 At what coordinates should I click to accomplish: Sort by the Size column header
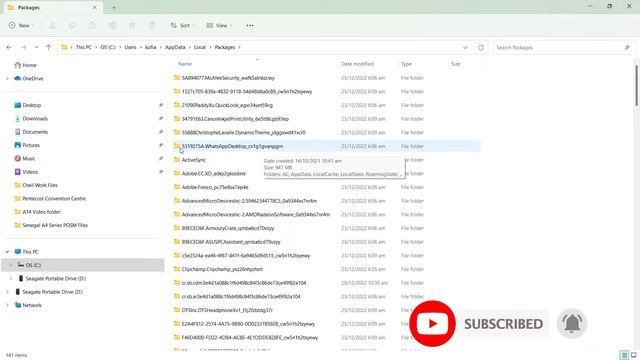coord(456,64)
